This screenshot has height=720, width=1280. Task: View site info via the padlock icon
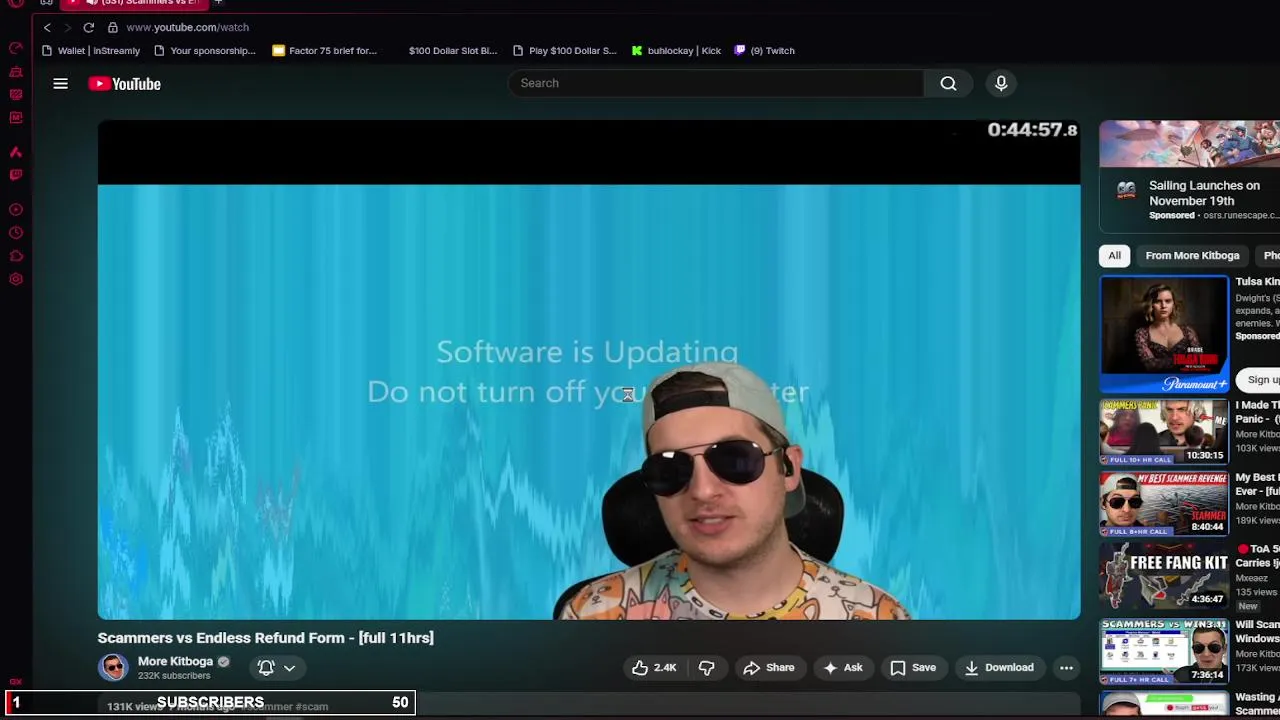(x=112, y=27)
